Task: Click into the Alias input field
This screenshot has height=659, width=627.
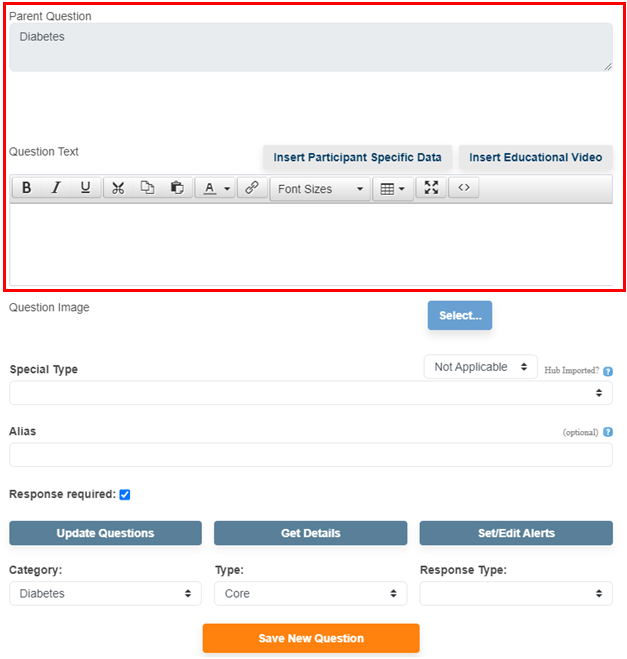Action: click(x=310, y=455)
